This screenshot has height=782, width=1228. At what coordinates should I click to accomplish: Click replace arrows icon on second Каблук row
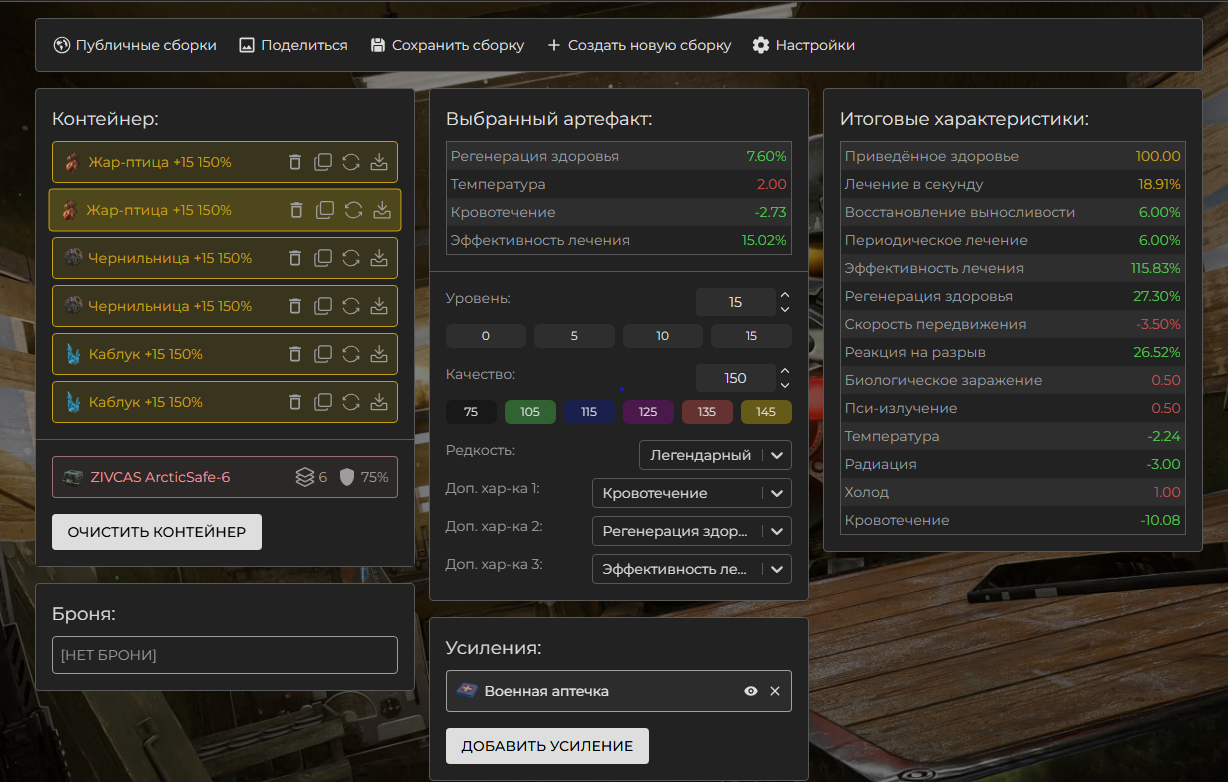click(351, 402)
